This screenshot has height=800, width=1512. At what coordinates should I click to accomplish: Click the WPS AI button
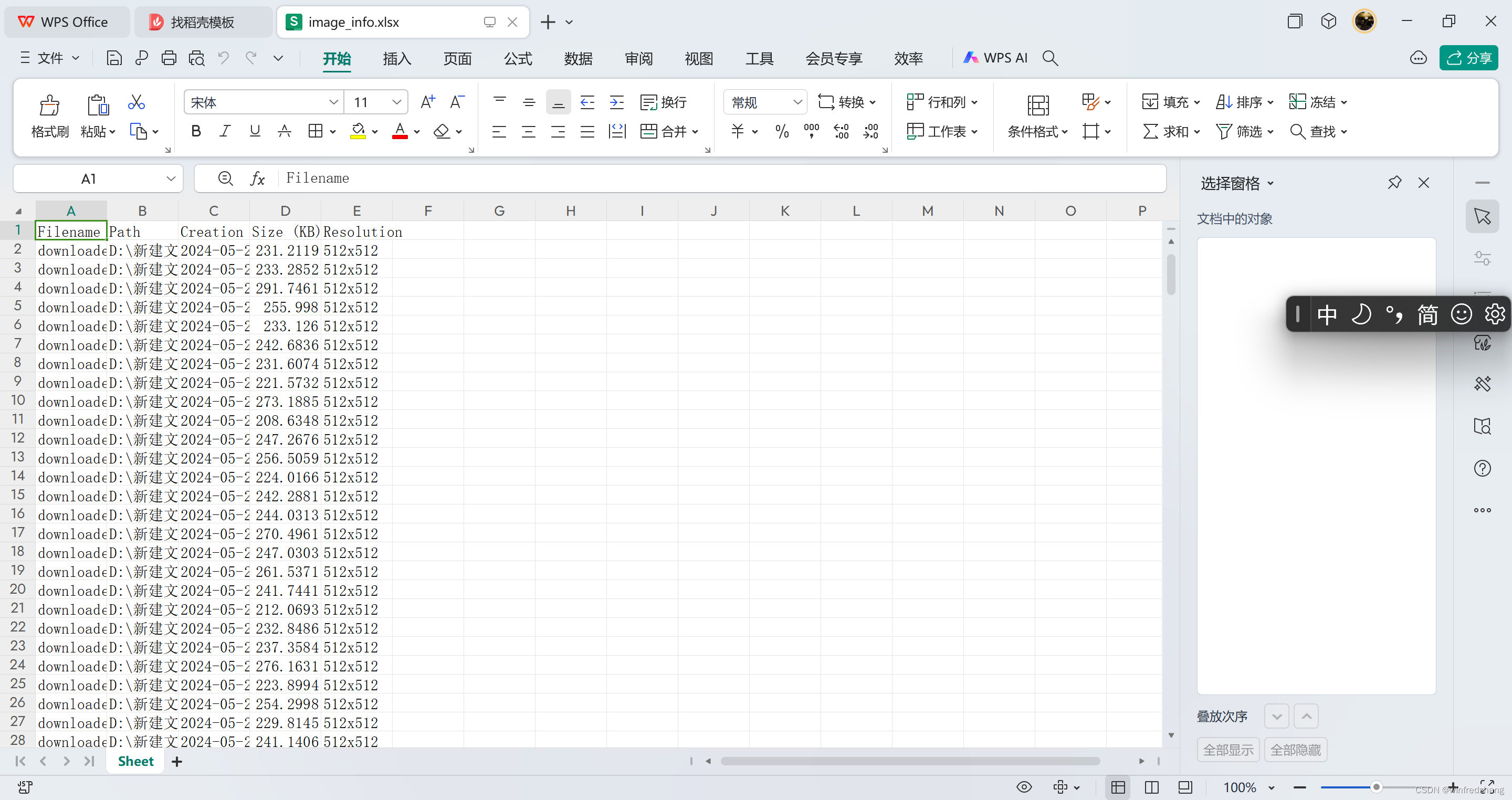pos(995,58)
